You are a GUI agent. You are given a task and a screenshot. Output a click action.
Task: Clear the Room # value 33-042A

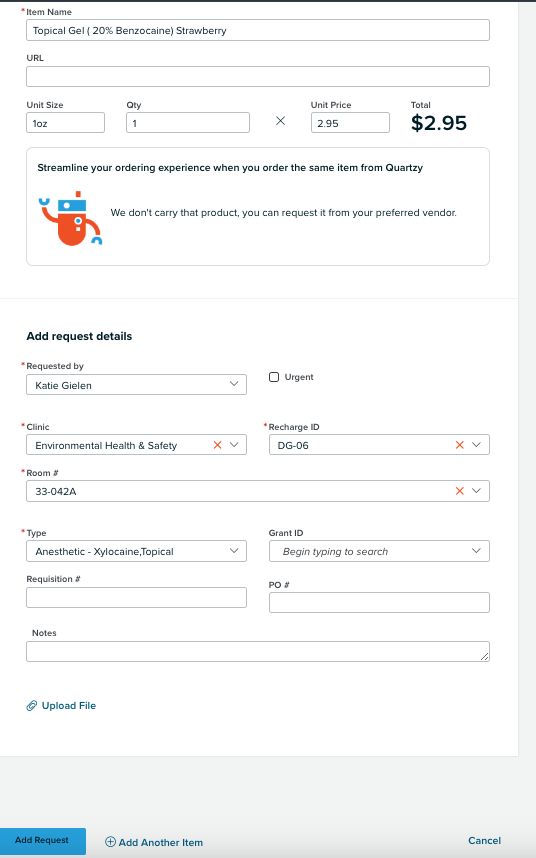tap(459, 491)
